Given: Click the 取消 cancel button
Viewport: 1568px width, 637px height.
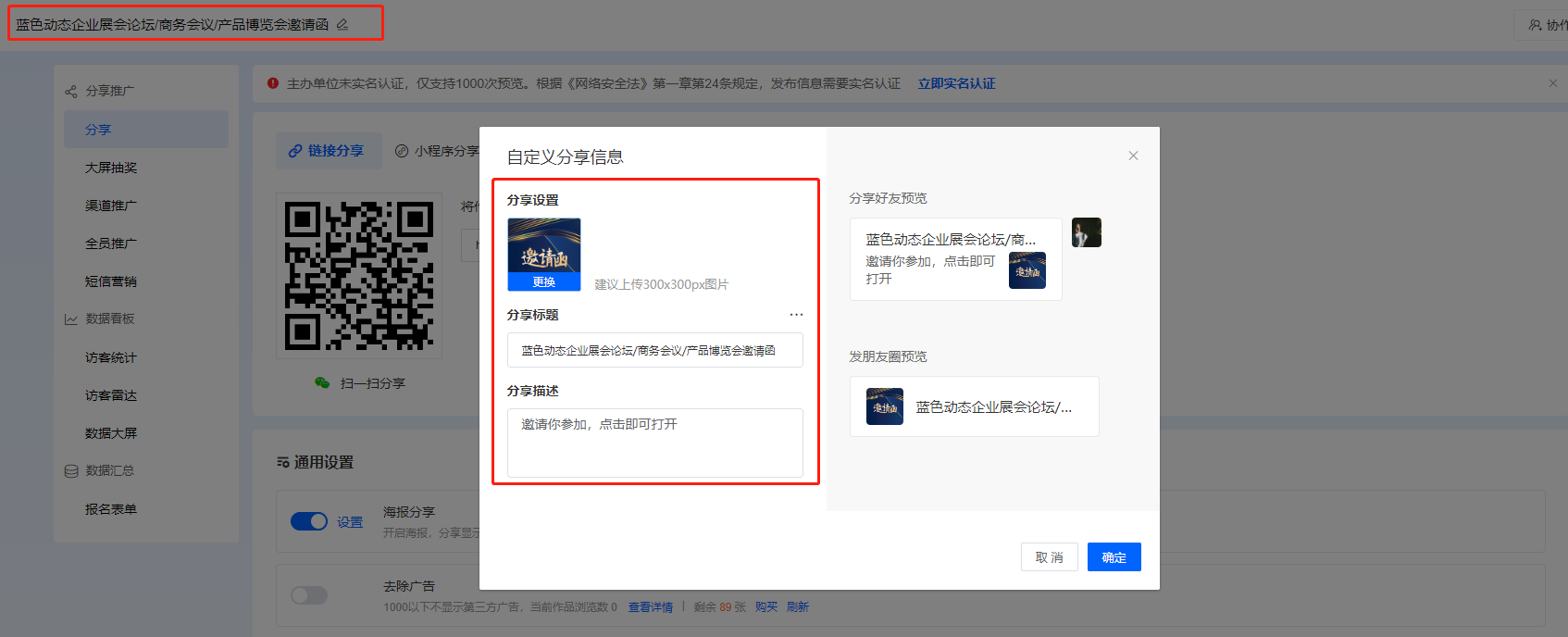Looking at the screenshot, I should click(1050, 557).
